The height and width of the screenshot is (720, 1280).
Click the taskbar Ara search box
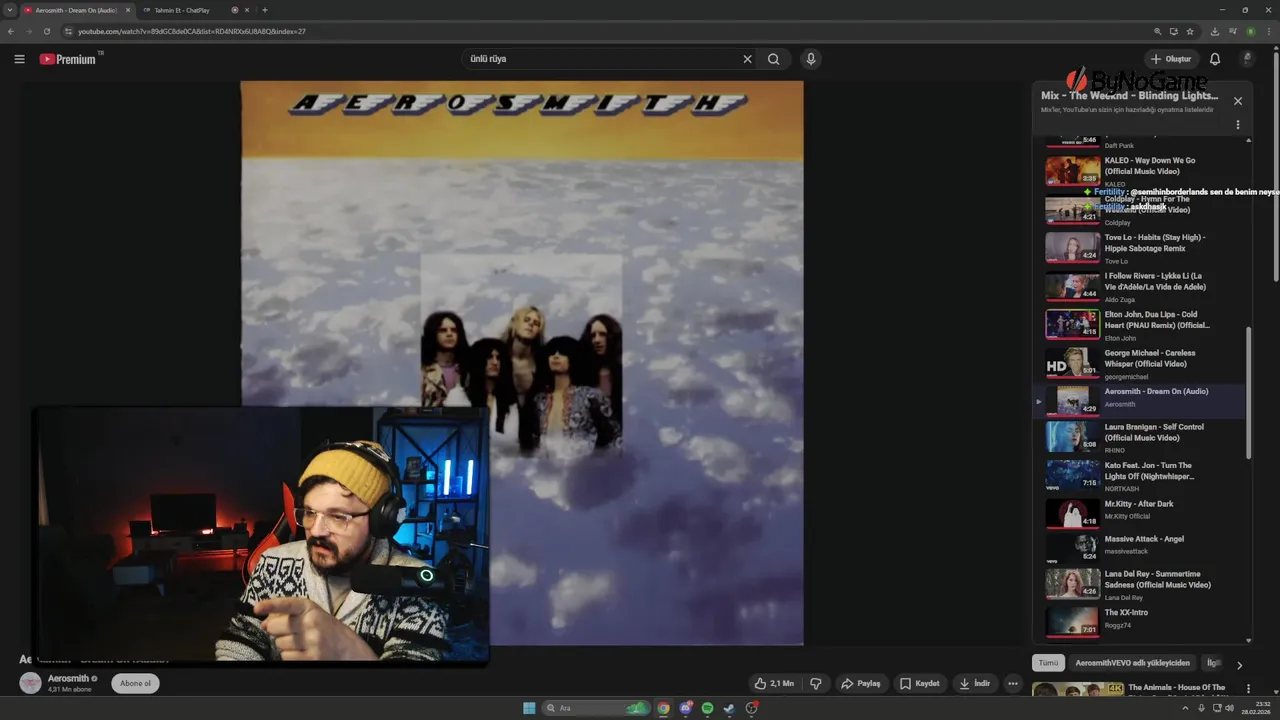pyautogui.click(x=597, y=708)
